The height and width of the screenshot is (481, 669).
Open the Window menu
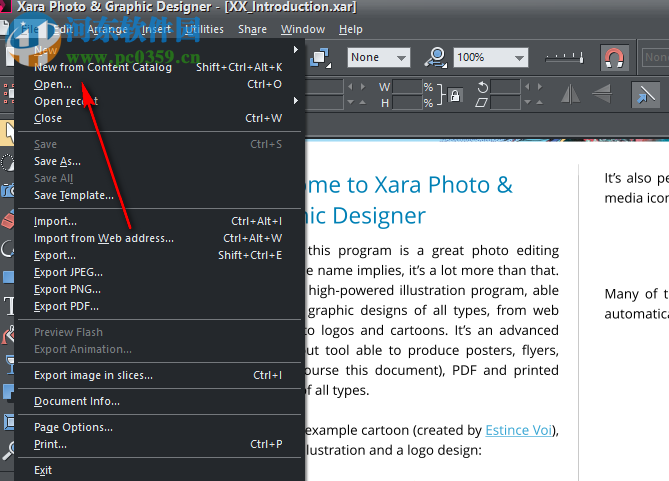303,29
